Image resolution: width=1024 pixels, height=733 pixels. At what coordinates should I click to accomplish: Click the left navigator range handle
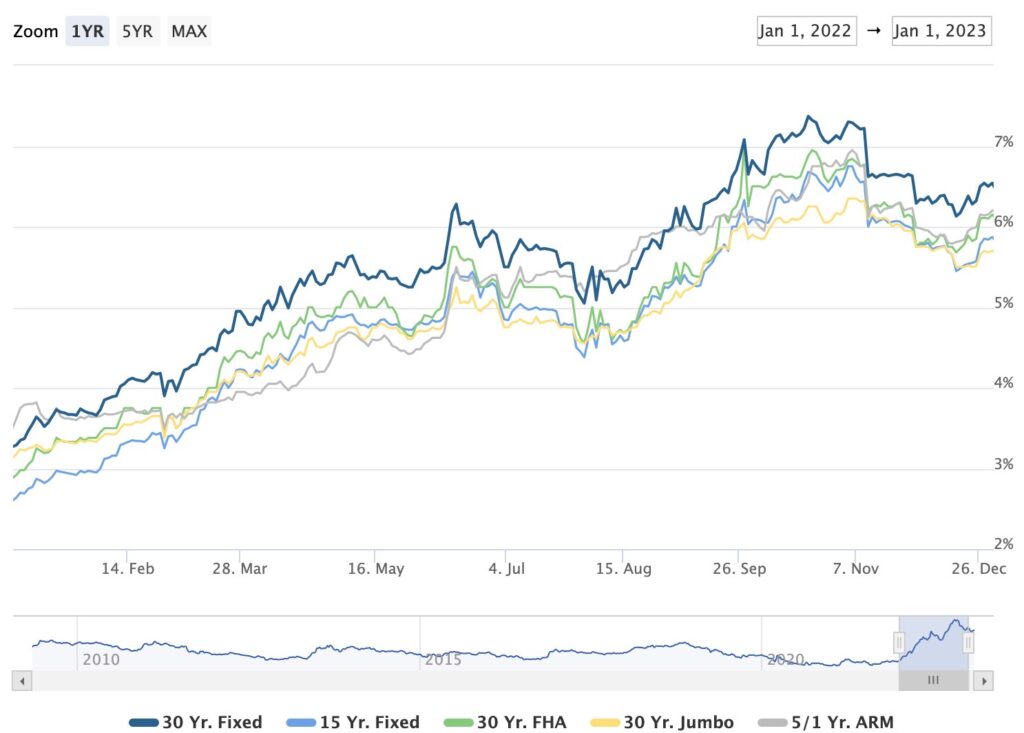(x=899, y=643)
